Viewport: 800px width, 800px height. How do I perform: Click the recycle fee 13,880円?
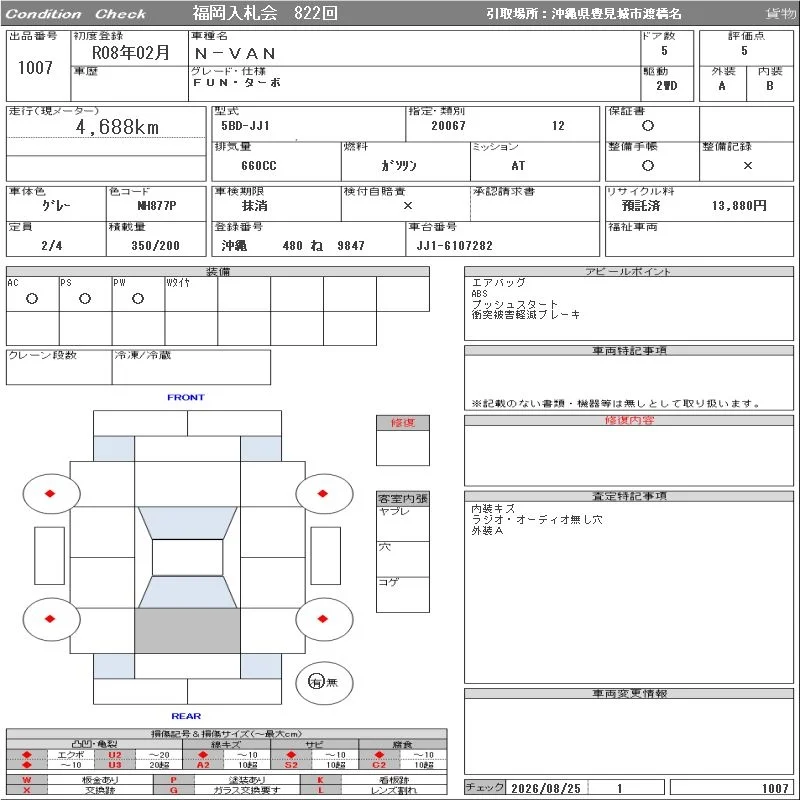(739, 206)
